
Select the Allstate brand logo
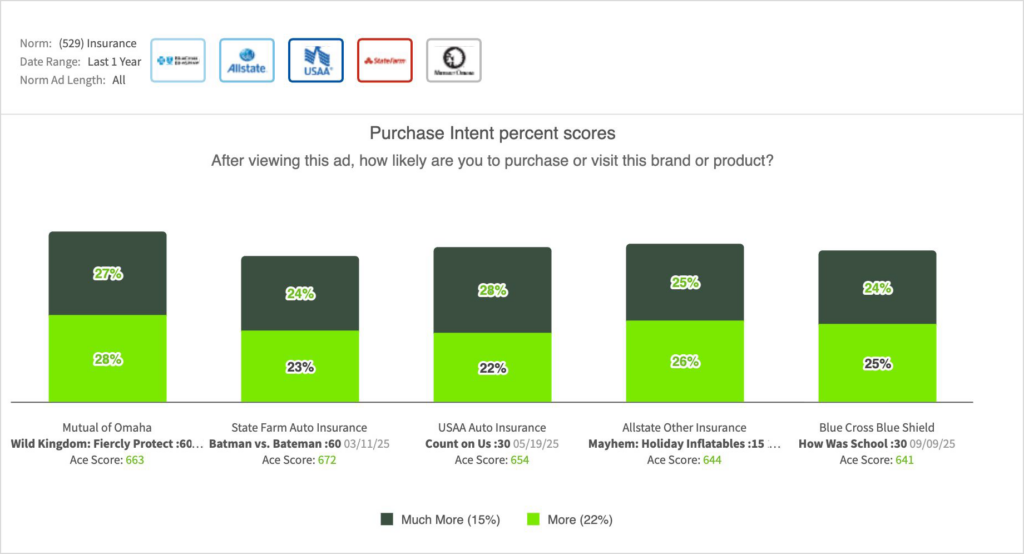pos(246,60)
